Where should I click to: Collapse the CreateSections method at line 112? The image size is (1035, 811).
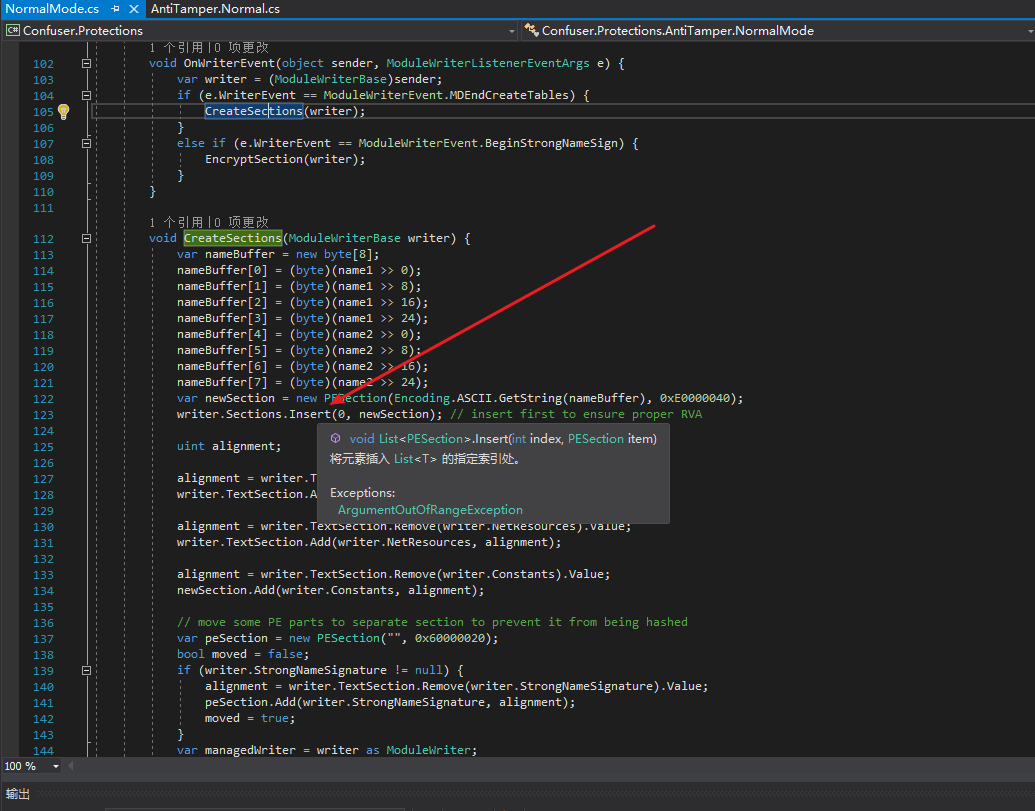86,238
